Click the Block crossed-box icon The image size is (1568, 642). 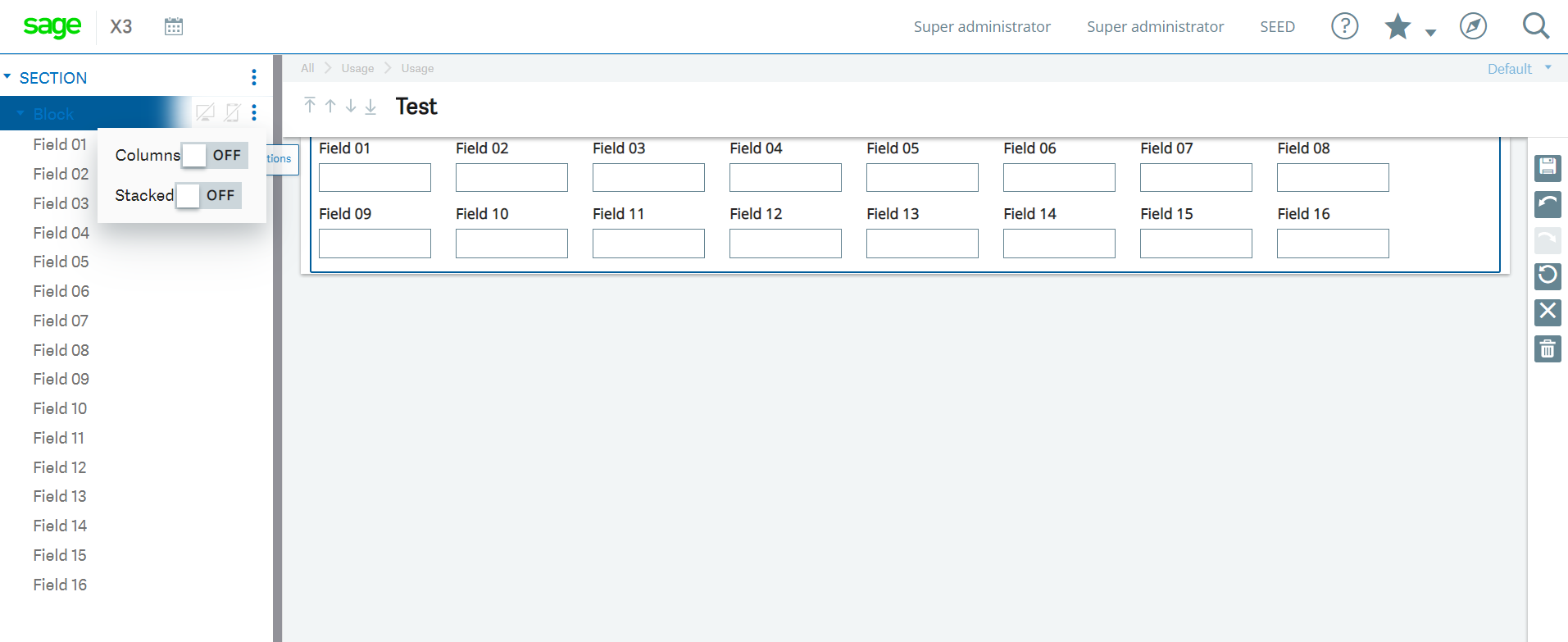point(232,112)
